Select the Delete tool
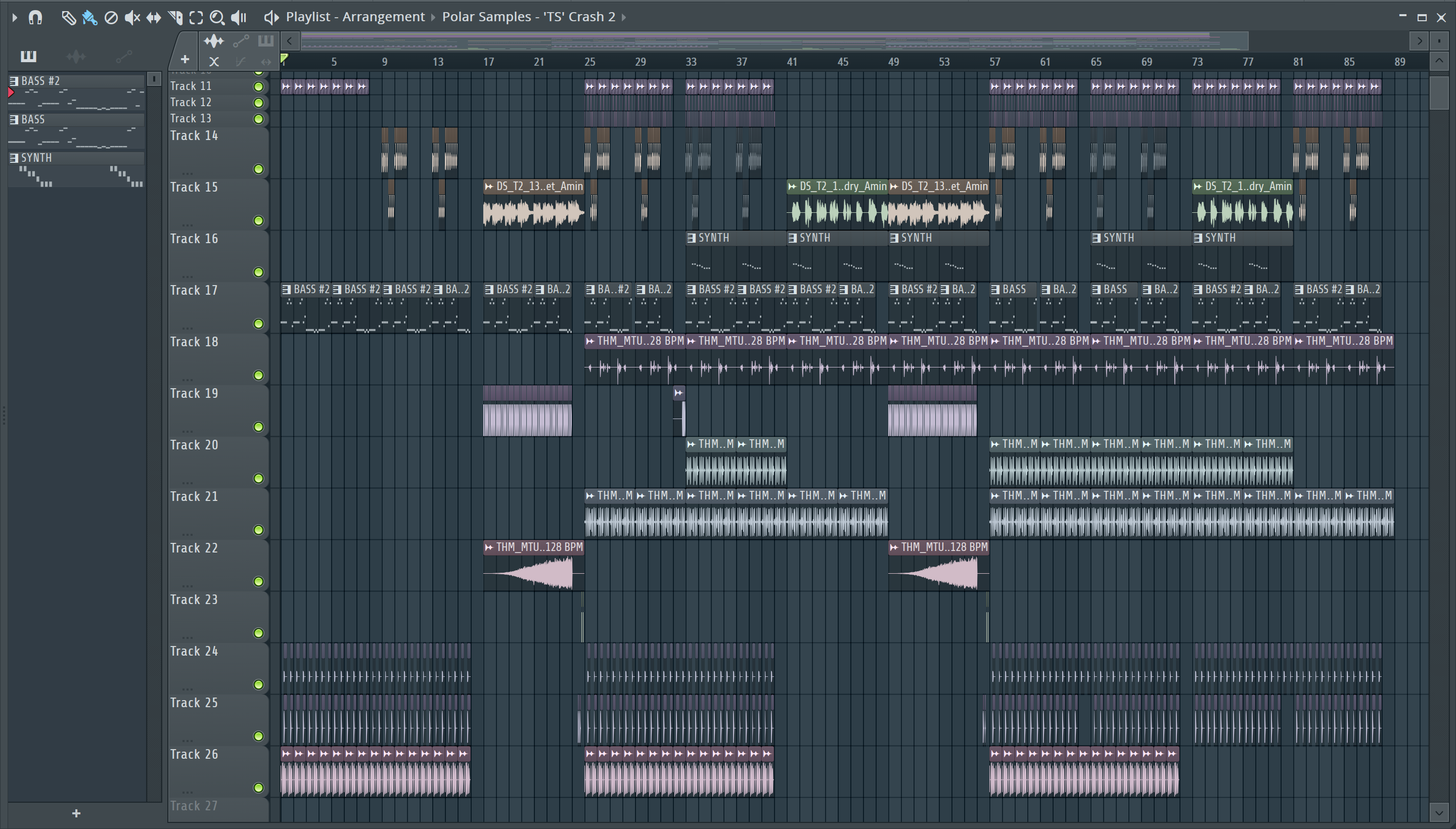The height and width of the screenshot is (829, 1456). pos(111,18)
